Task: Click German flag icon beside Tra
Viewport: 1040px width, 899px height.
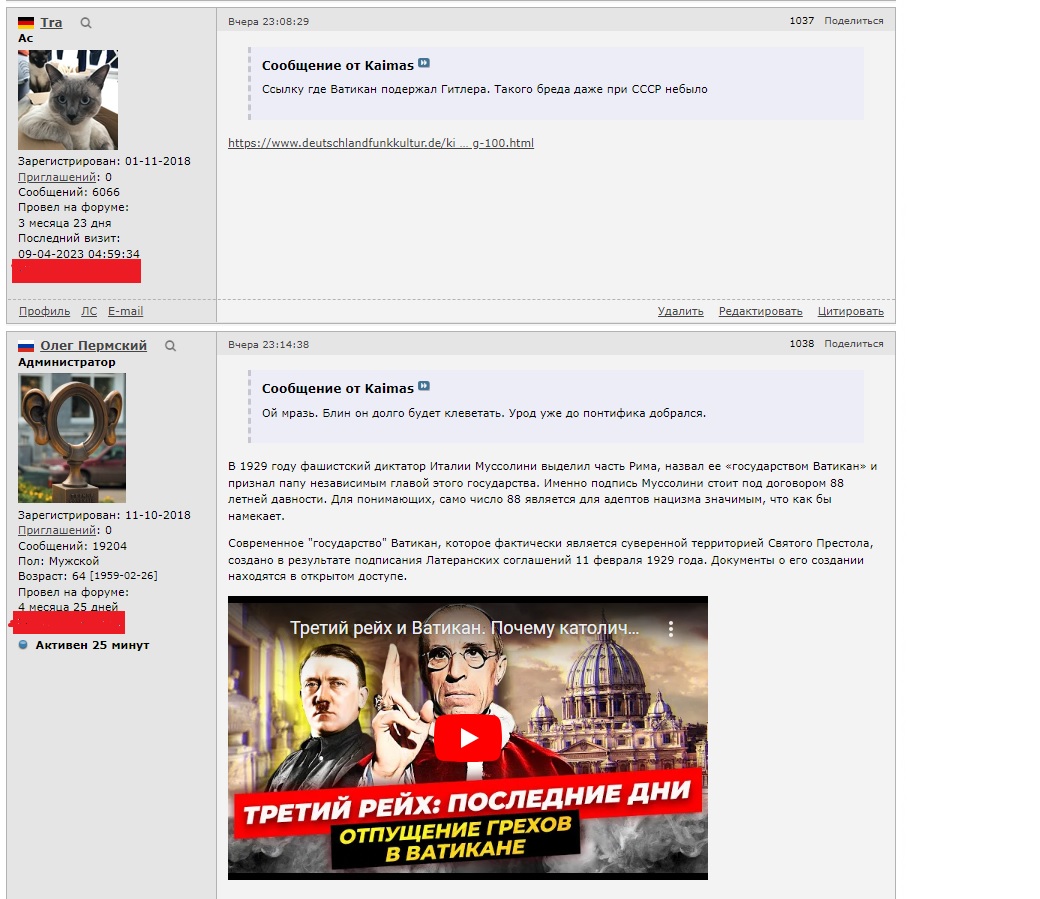Action: point(26,23)
